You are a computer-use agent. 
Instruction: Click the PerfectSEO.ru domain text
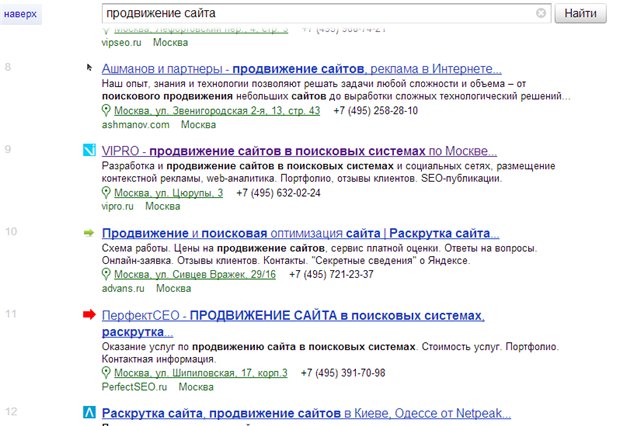(134, 387)
